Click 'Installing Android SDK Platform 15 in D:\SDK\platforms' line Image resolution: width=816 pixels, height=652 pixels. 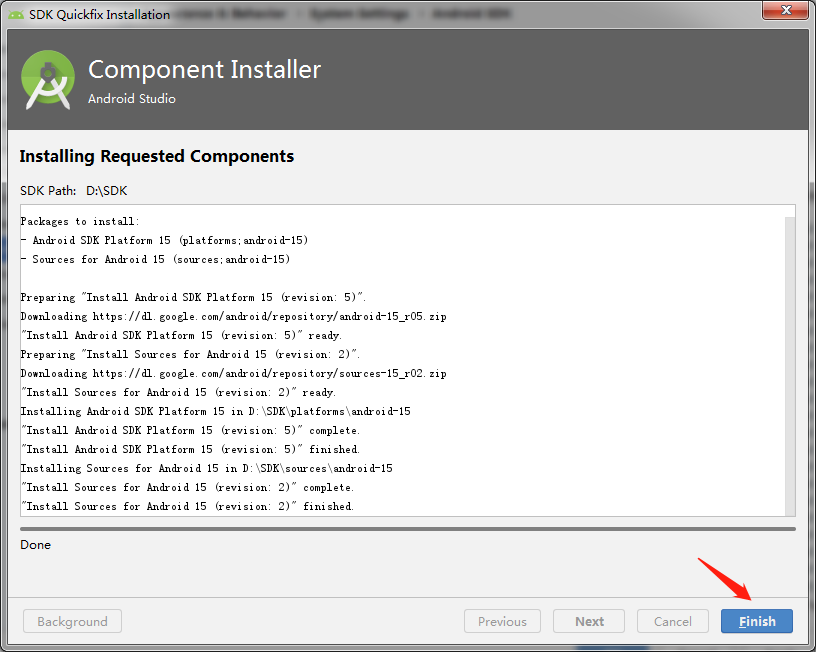pyautogui.click(x=215, y=412)
